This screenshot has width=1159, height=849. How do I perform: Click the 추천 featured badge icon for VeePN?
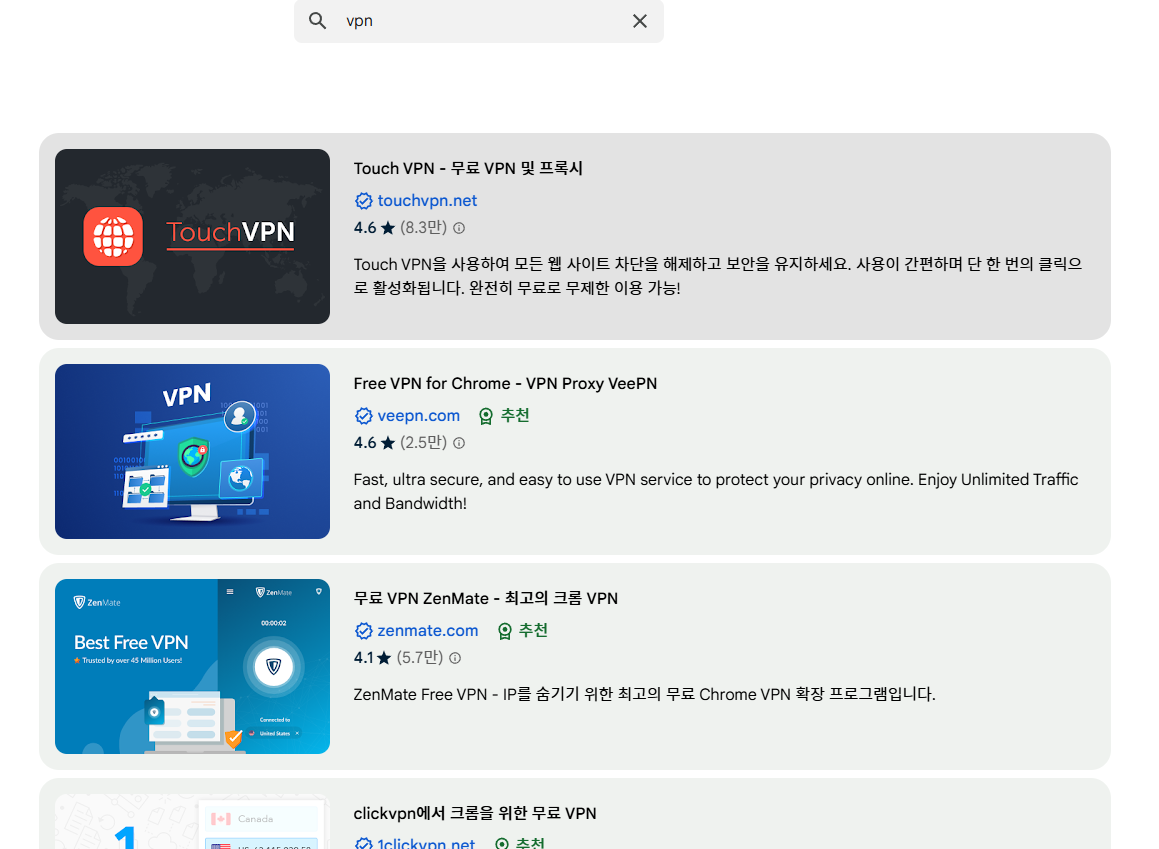pos(486,417)
